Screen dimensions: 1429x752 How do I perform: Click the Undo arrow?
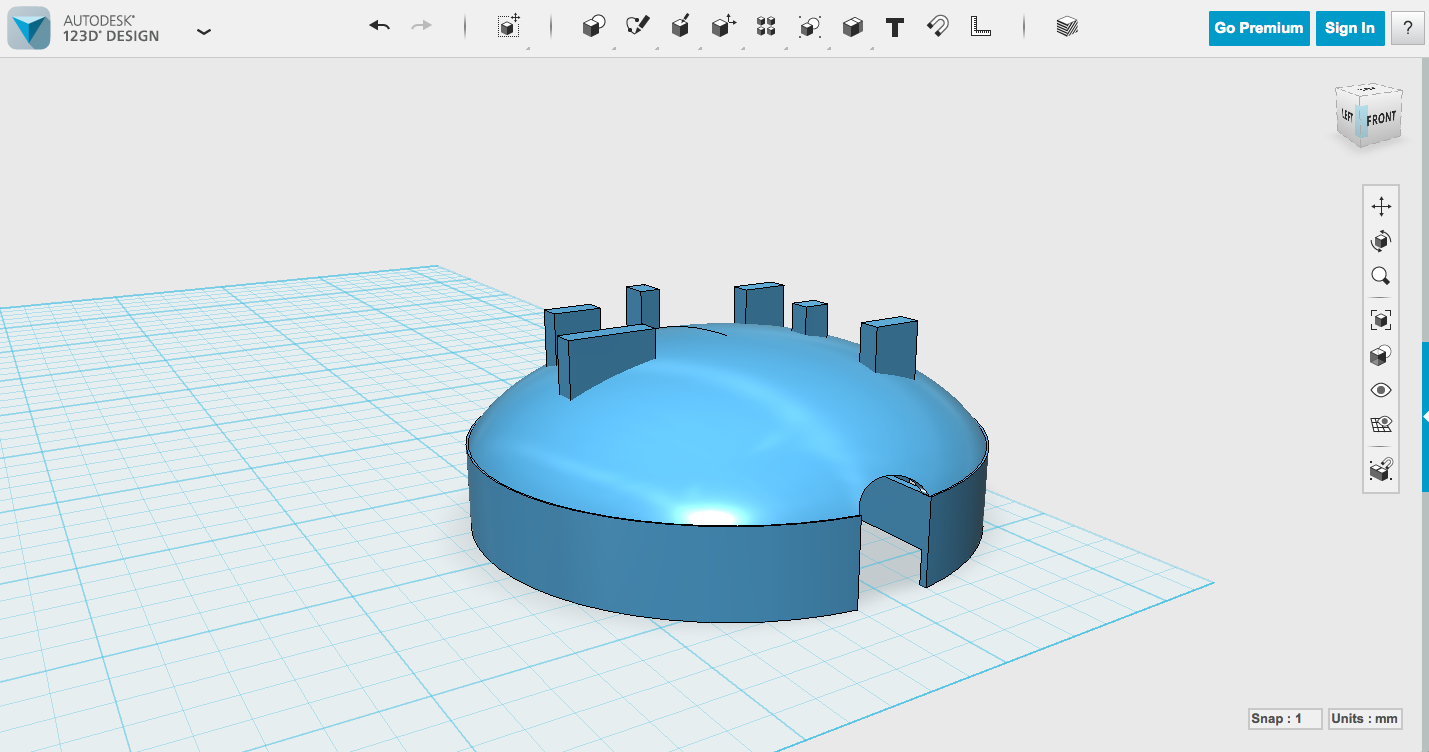(379, 25)
